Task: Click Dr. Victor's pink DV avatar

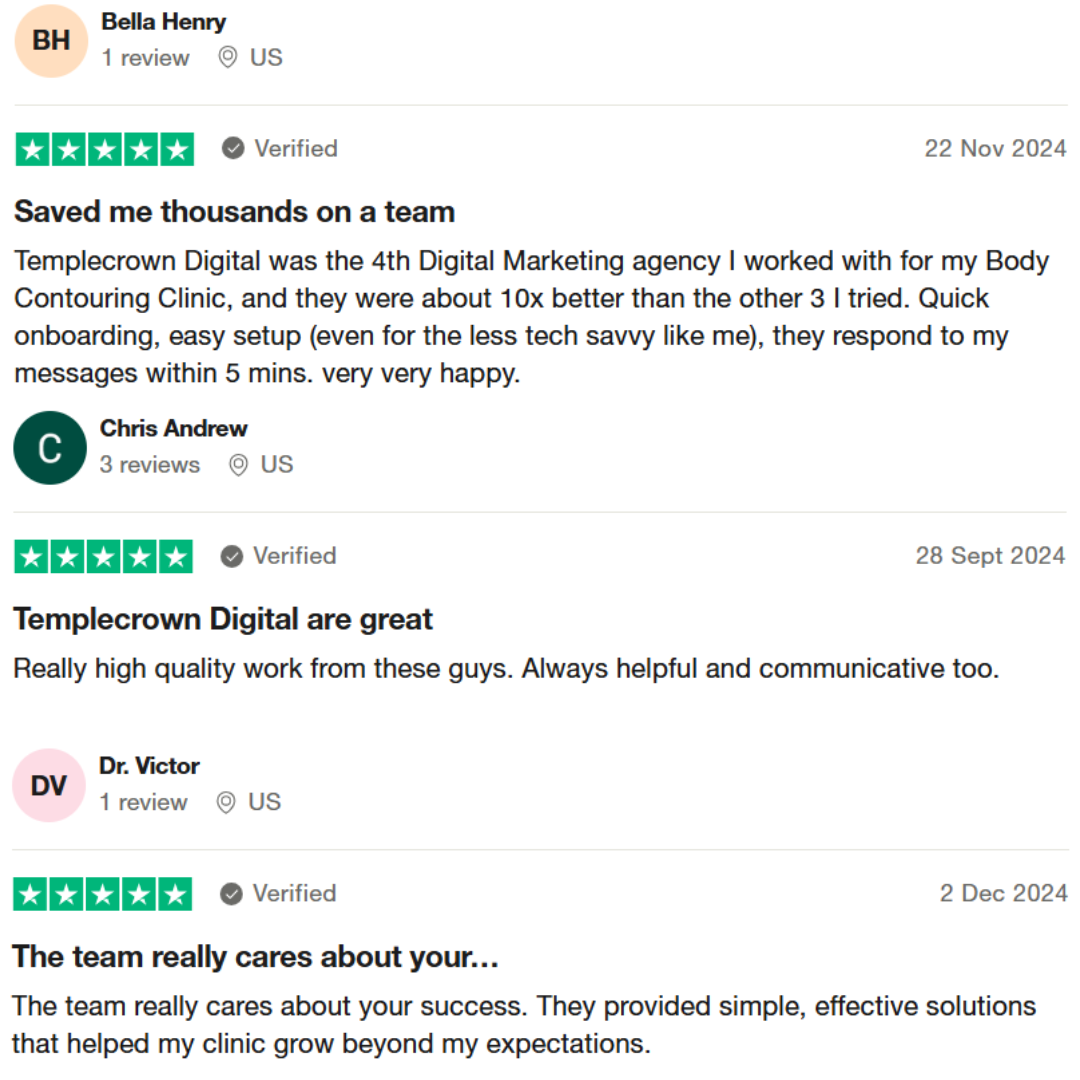Action: click(49, 785)
